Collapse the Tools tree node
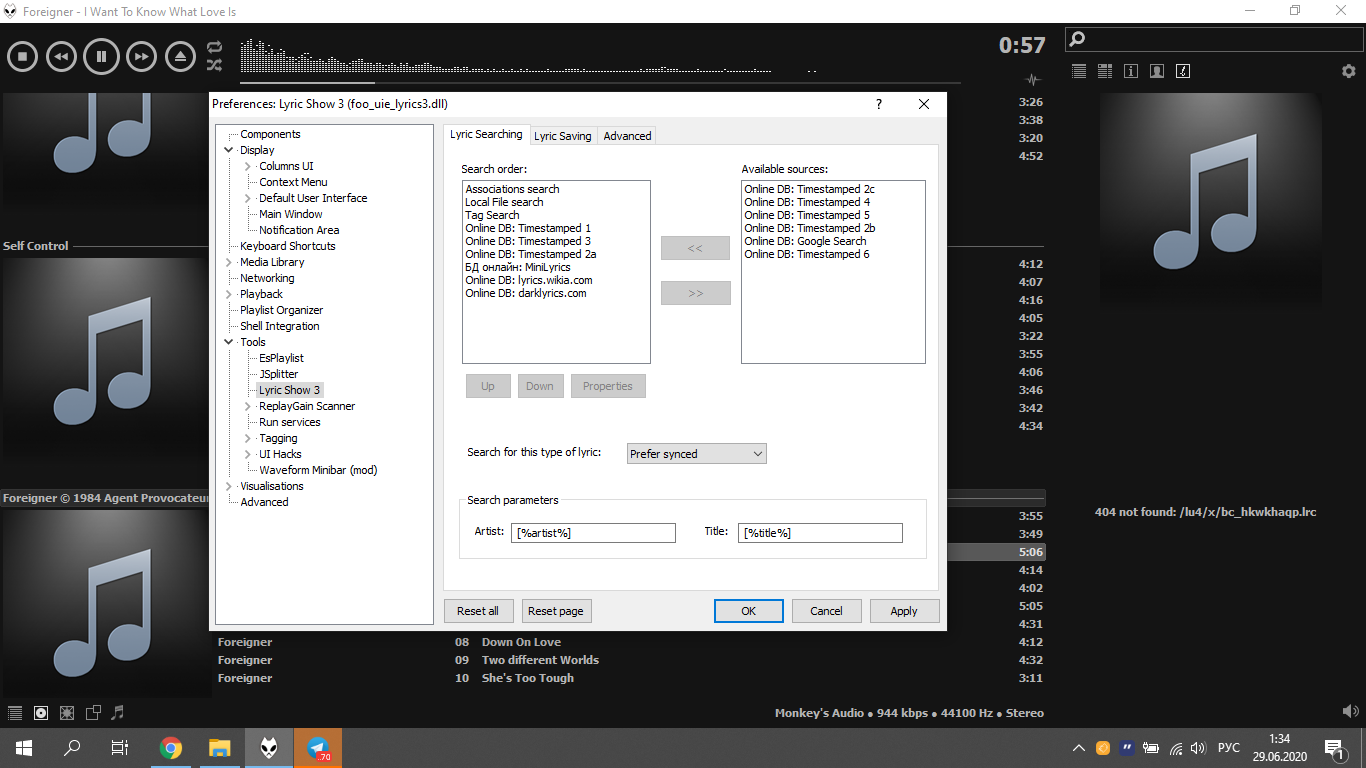This screenshot has height=768, width=1366. point(229,342)
